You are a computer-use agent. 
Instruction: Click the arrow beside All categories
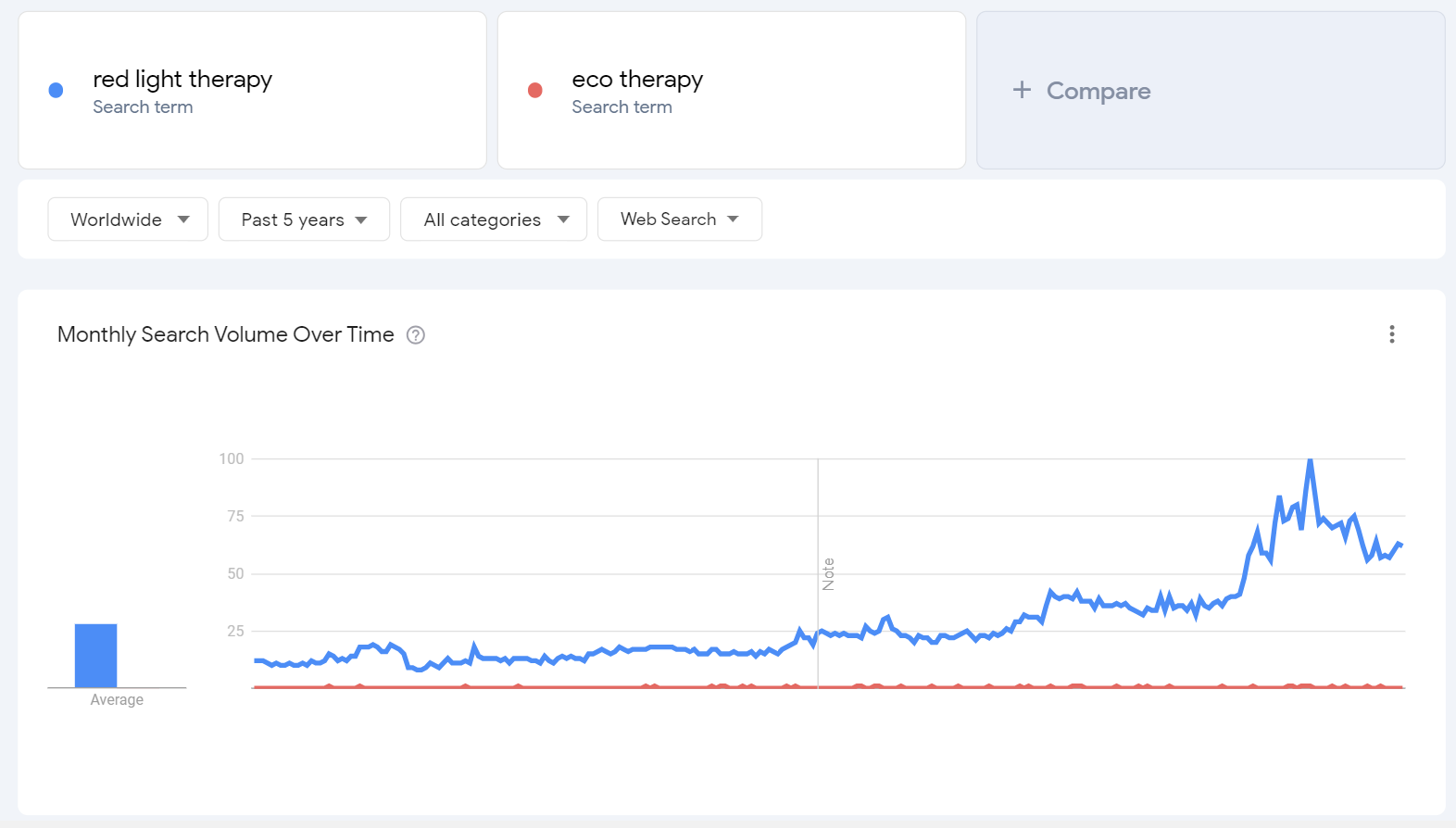point(563,220)
